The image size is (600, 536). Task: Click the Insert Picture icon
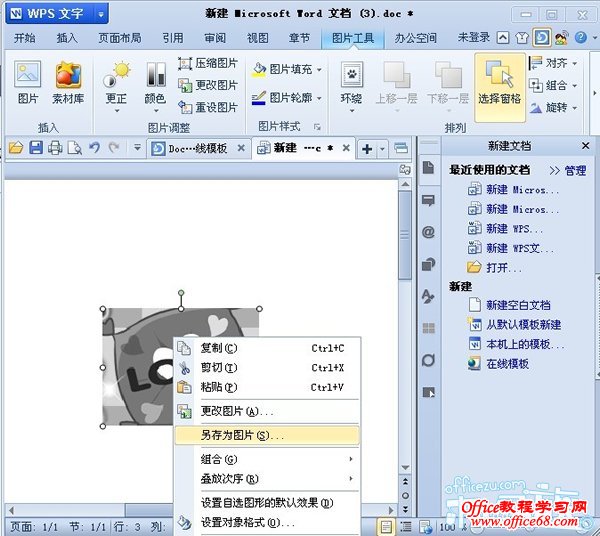pyautogui.click(x=27, y=80)
